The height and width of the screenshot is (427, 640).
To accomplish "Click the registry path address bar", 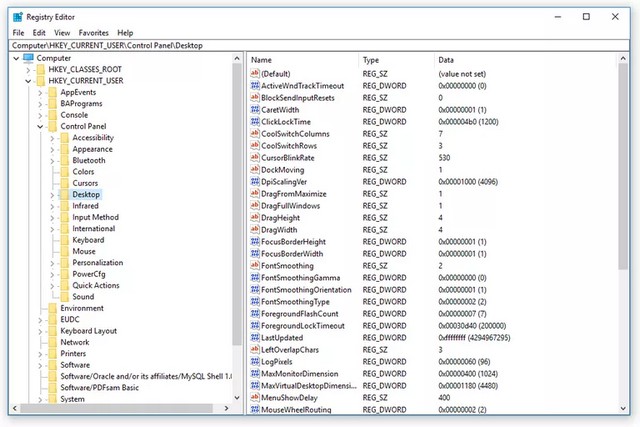I will (319, 45).
